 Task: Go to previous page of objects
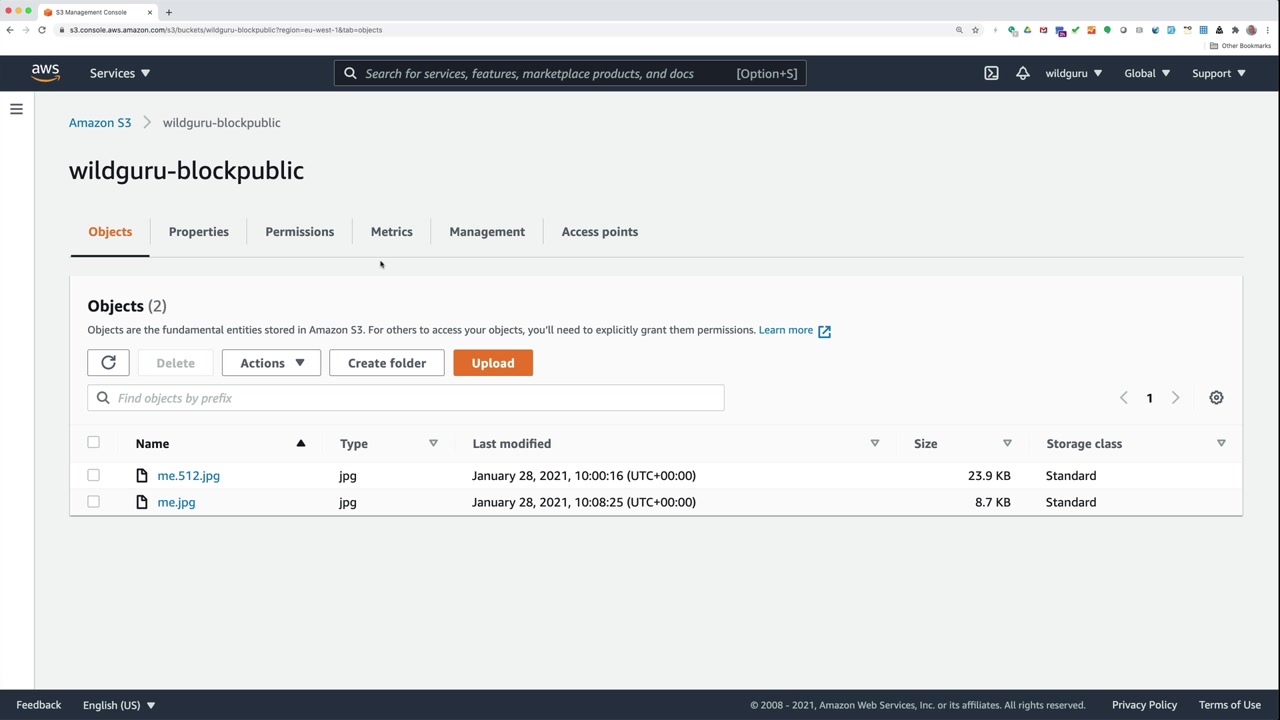(x=1123, y=398)
